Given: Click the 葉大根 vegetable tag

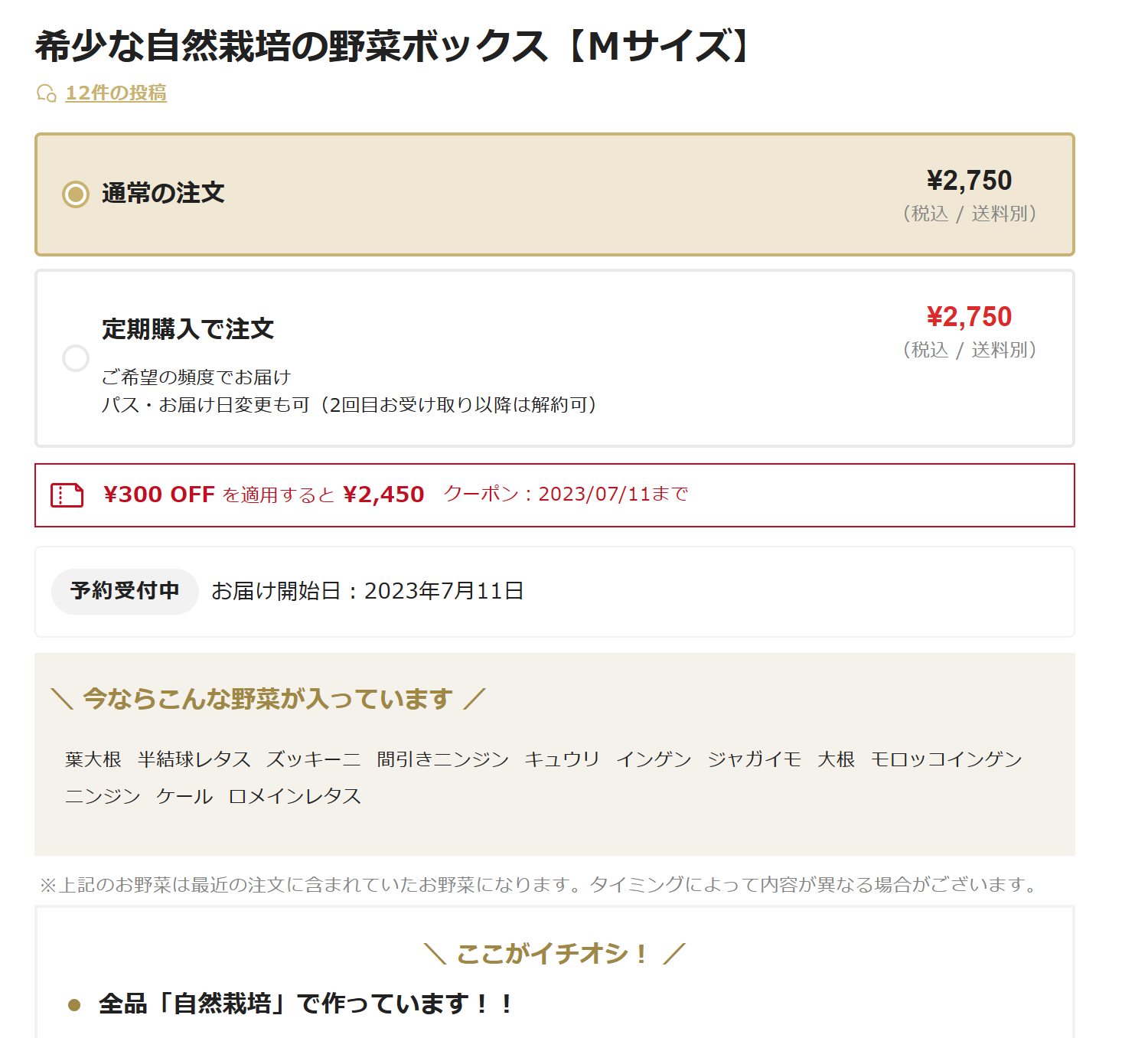Looking at the screenshot, I should (x=93, y=759).
